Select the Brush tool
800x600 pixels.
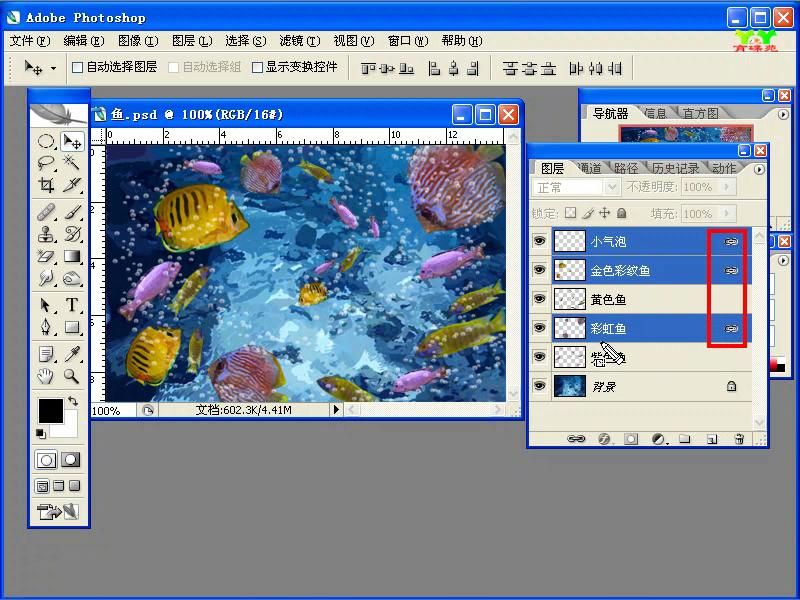tap(72, 211)
